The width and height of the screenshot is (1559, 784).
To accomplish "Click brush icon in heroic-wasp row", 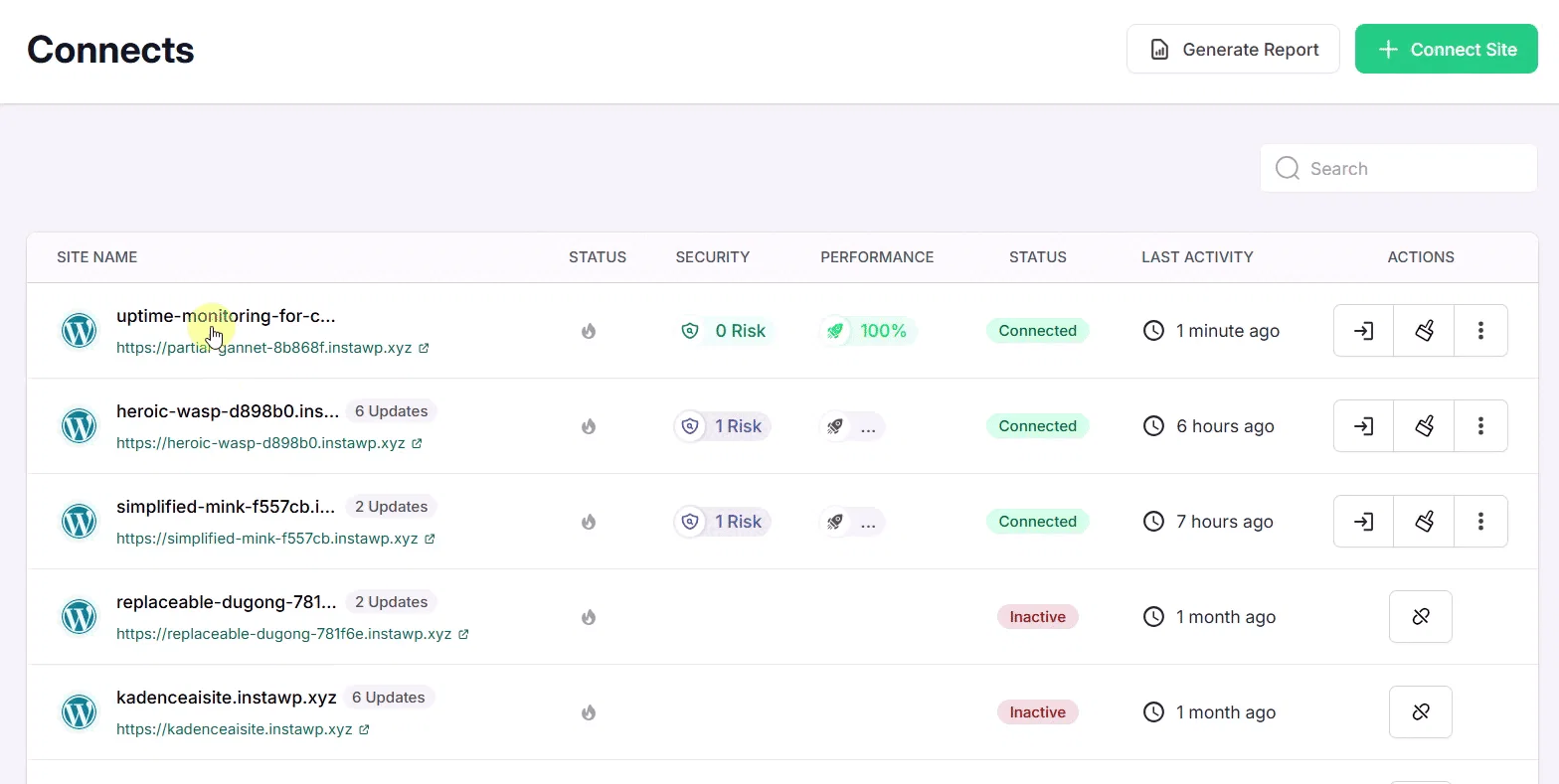I will 1424,426.
